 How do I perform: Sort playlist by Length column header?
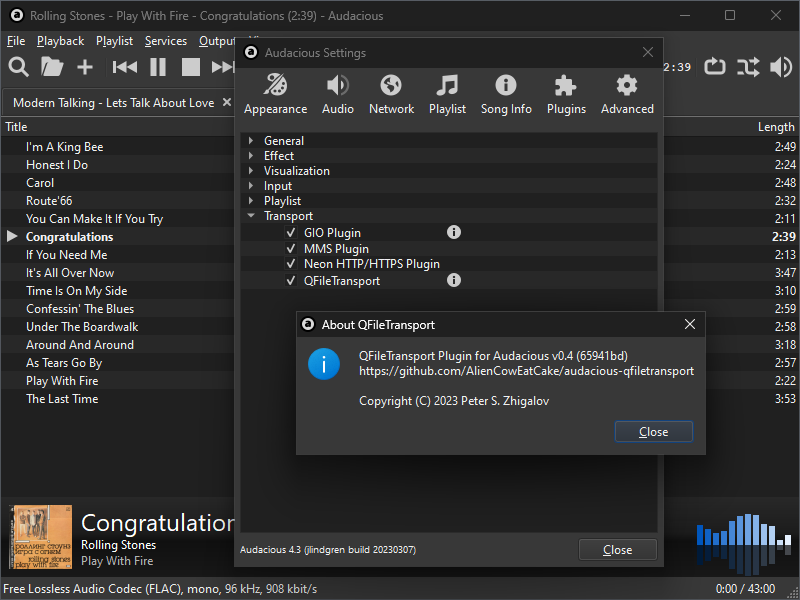[x=776, y=127]
